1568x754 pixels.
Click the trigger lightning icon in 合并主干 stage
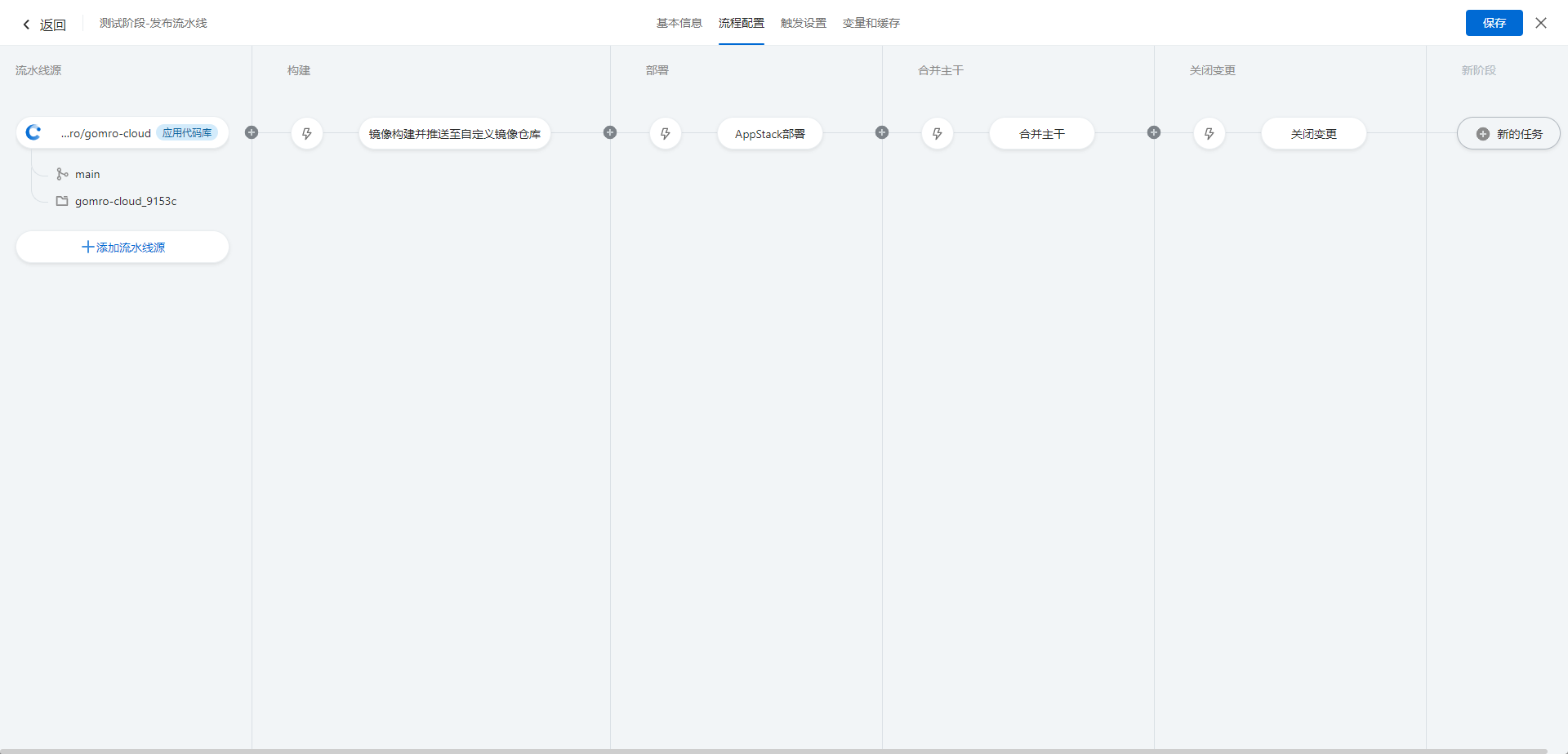pos(937,133)
